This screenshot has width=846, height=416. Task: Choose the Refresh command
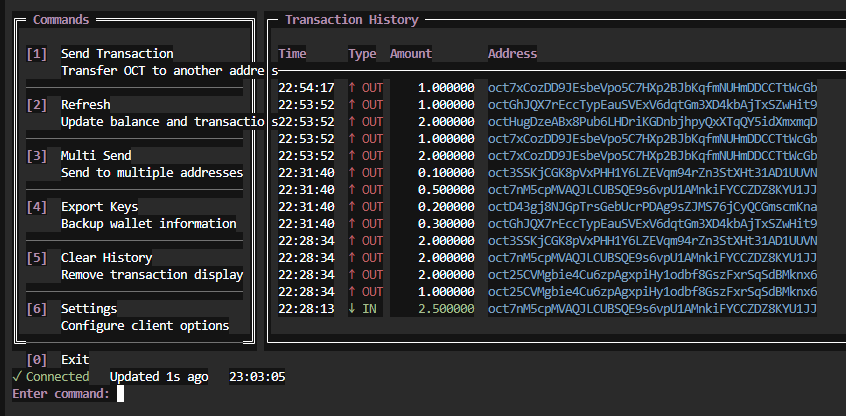coord(85,104)
